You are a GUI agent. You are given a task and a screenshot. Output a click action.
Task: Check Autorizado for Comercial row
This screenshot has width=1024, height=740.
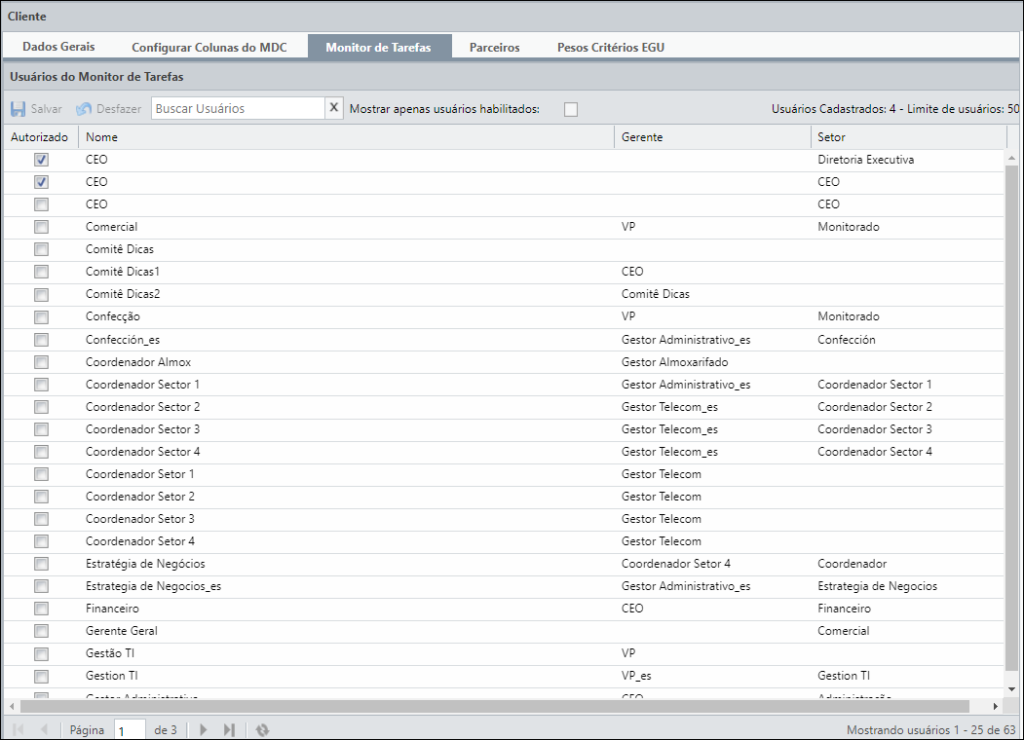point(41,227)
